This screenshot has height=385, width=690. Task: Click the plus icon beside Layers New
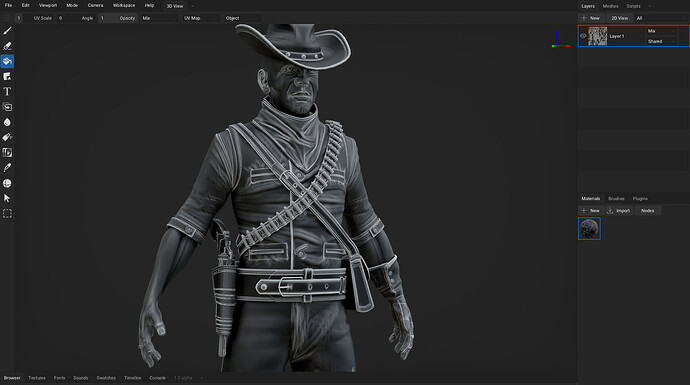coord(584,18)
